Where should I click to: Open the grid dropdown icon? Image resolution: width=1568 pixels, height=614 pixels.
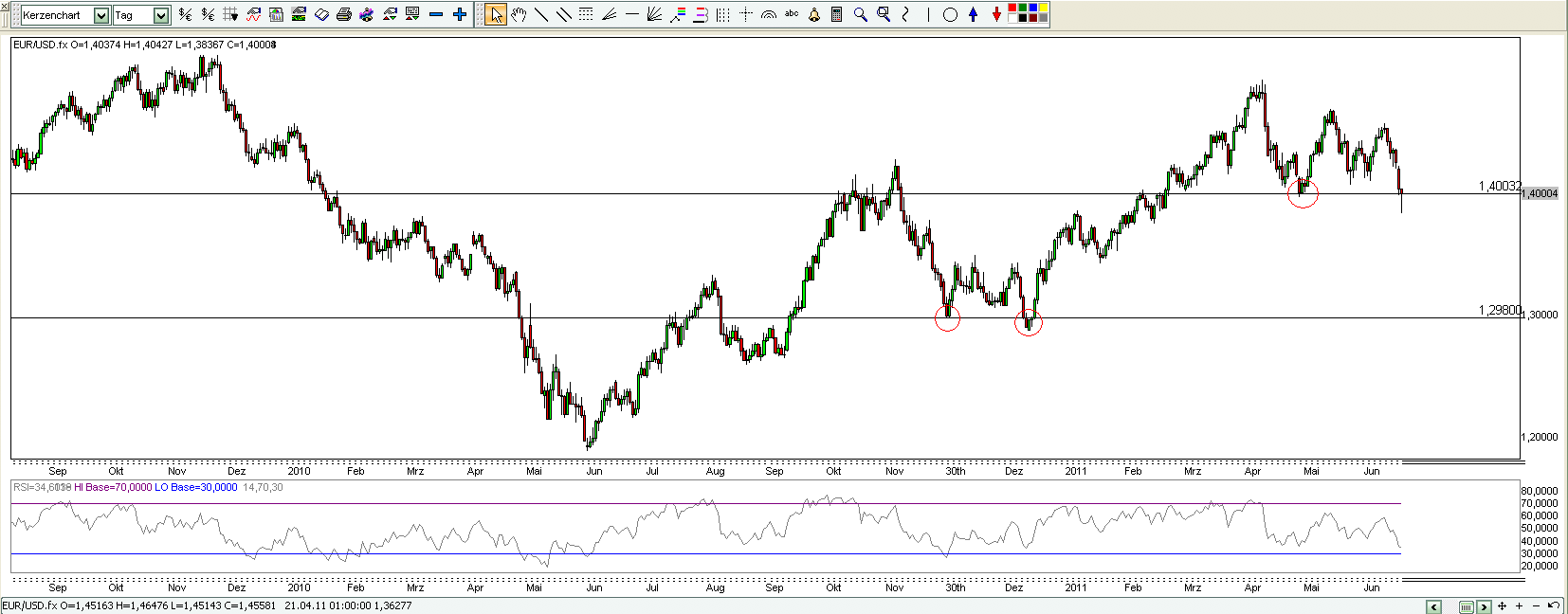[x=230, y=14]
